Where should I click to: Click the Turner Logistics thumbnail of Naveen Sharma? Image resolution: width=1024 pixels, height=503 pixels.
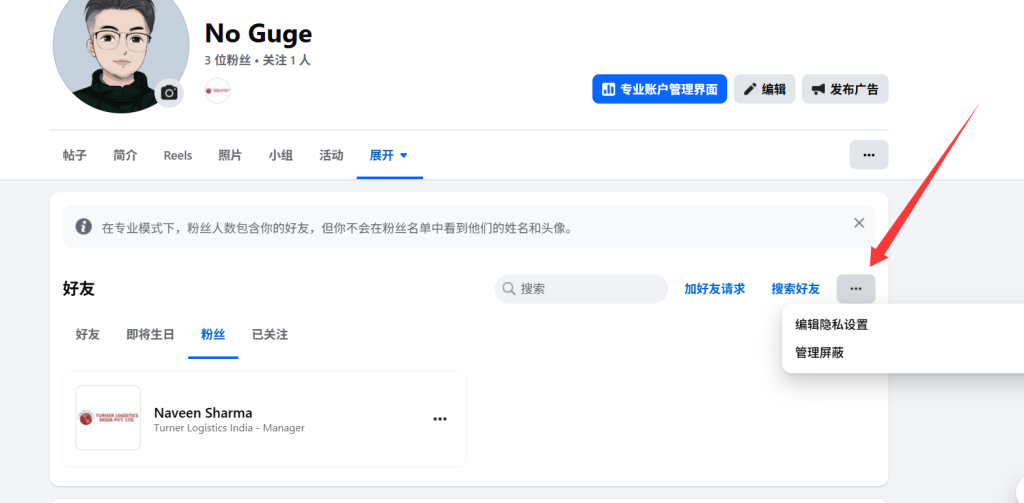point(108,418)
